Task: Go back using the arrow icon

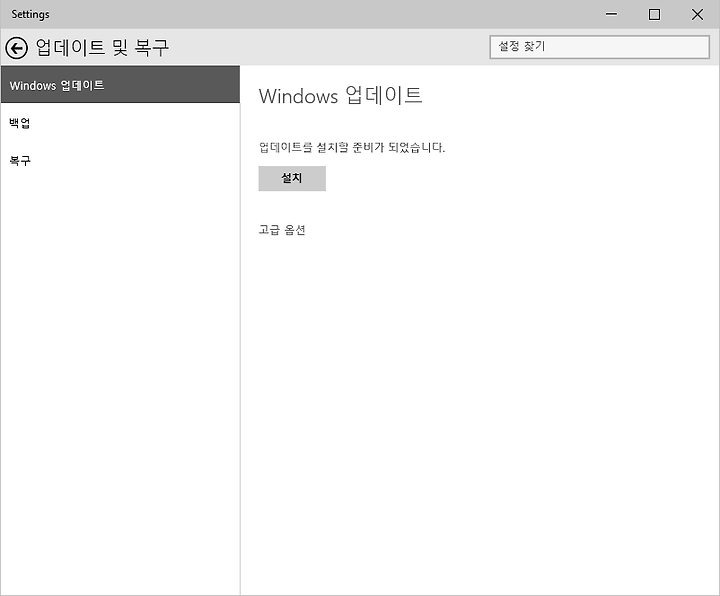Action: 17,48
